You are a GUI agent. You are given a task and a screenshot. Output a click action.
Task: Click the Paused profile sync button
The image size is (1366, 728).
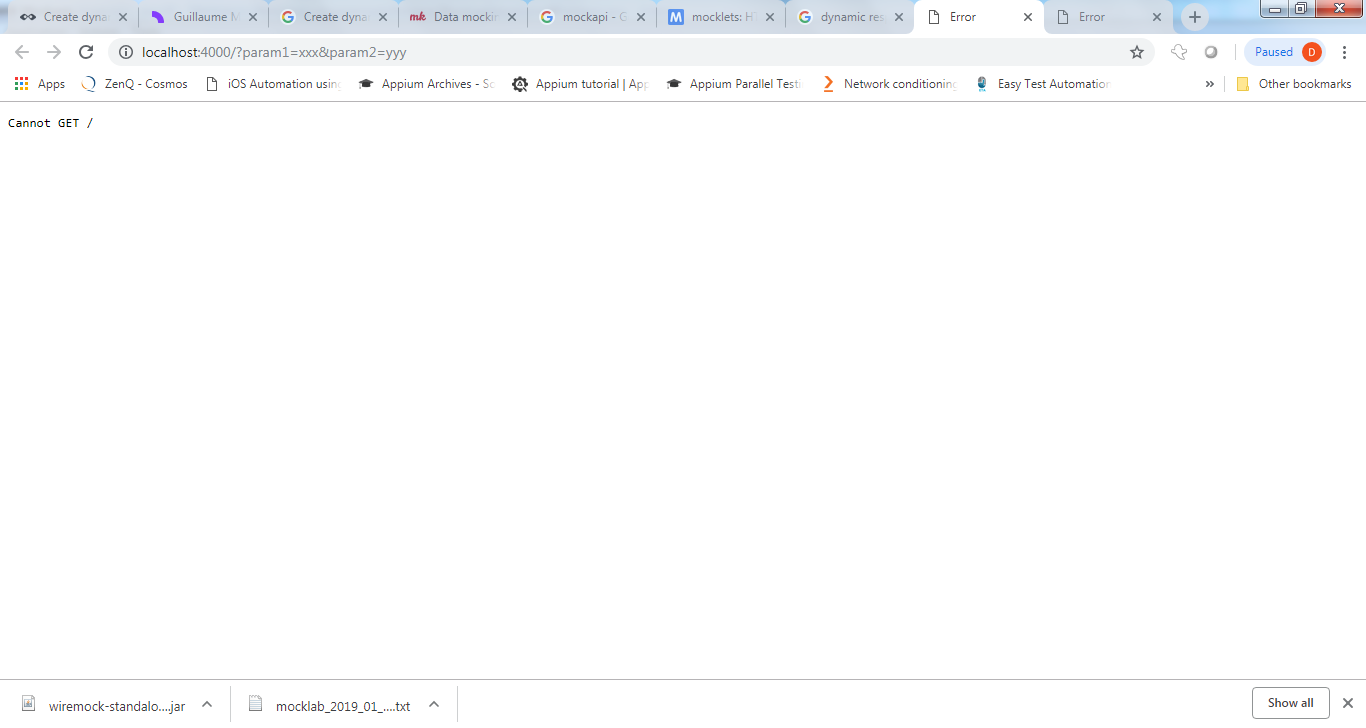(x=1273, y=51)
